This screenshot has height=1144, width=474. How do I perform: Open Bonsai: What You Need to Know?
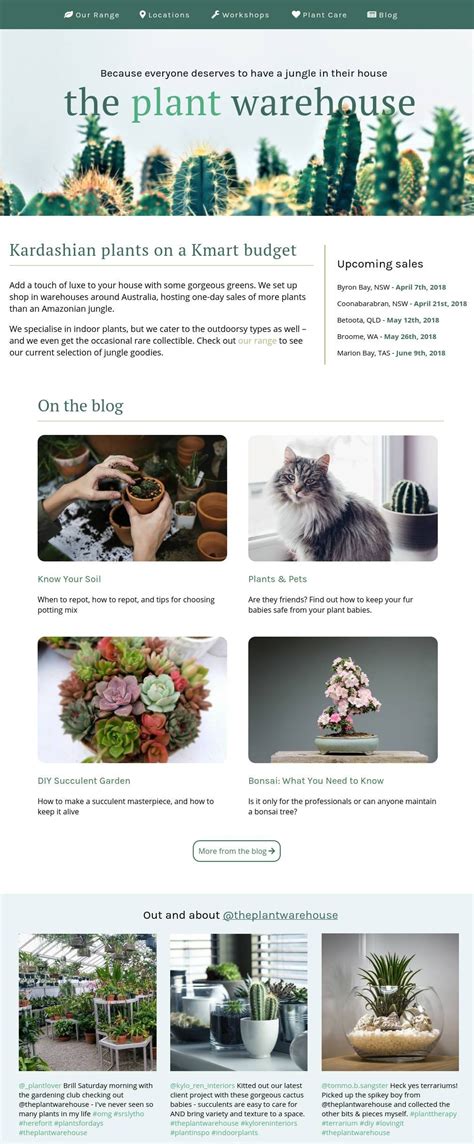(x=316, y=781)
